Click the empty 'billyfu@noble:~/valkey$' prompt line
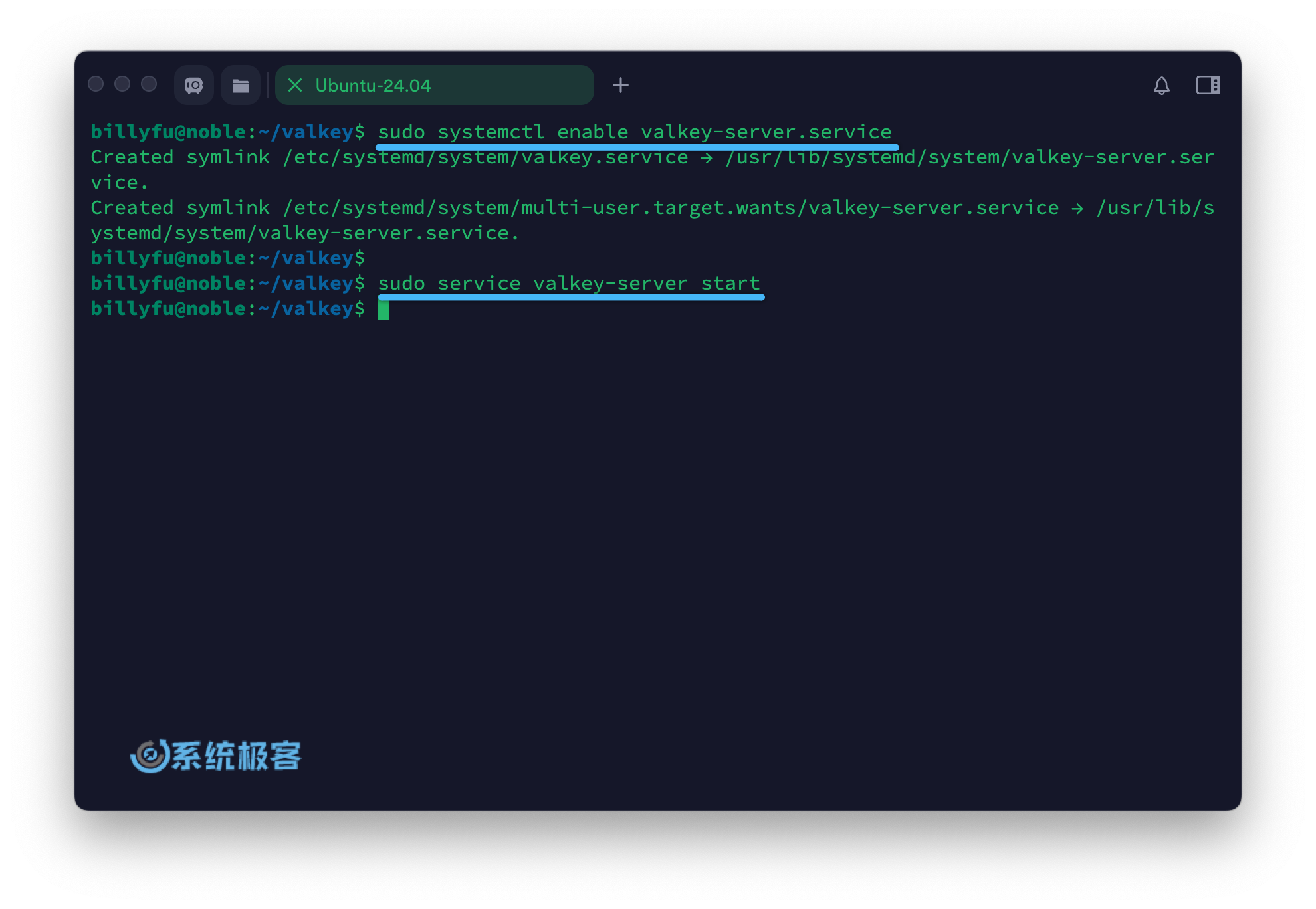1316x909 pixels. point(228,258)
